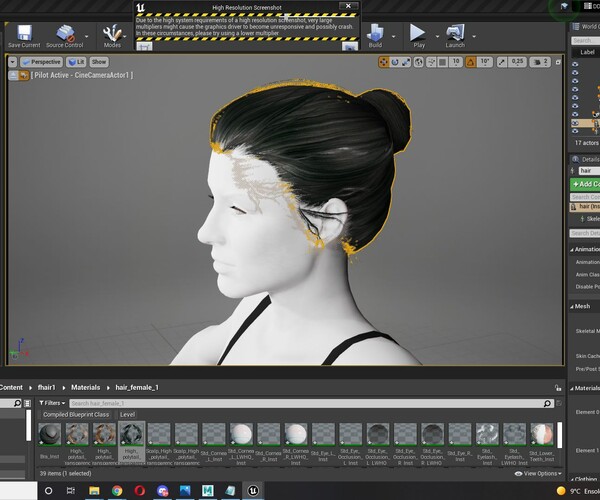This screenshot has height=500, width=600.
Task: Start Play in editor
Action: coord(418,36)
